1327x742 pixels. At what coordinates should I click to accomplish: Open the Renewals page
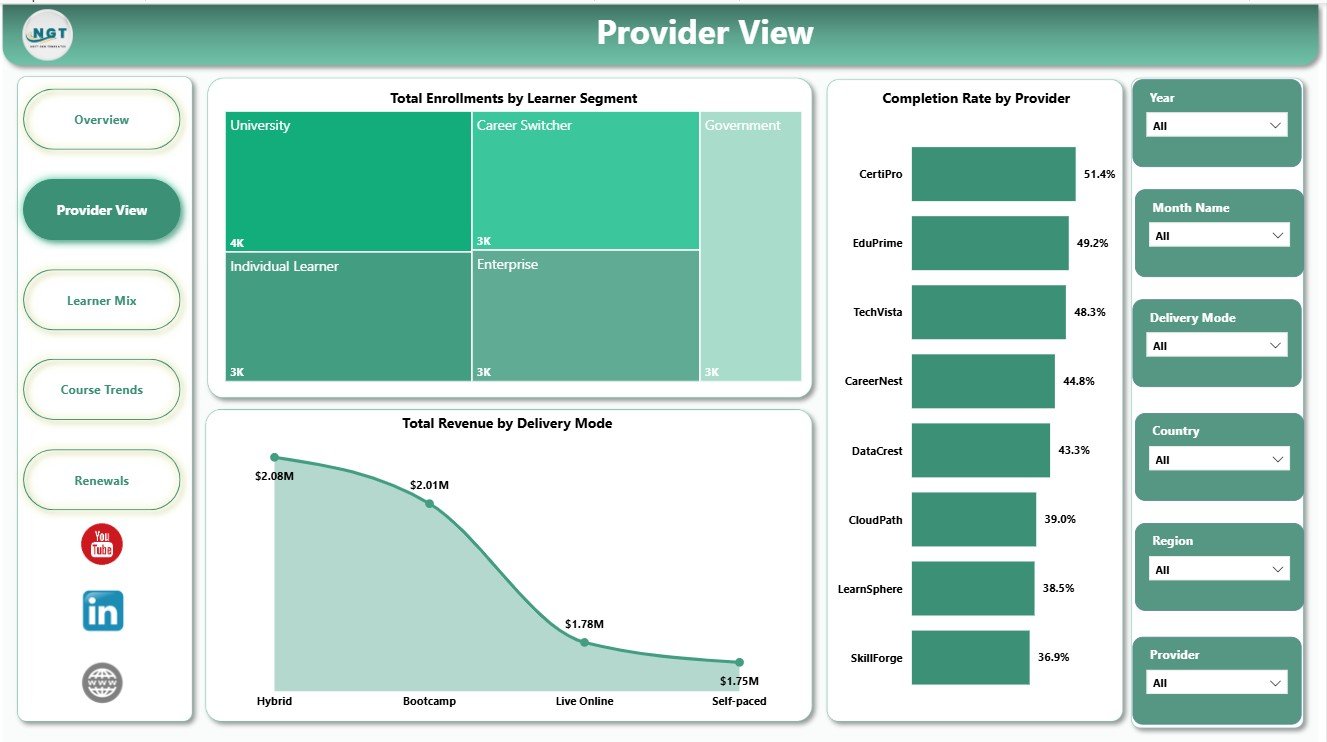coord(102,480)
